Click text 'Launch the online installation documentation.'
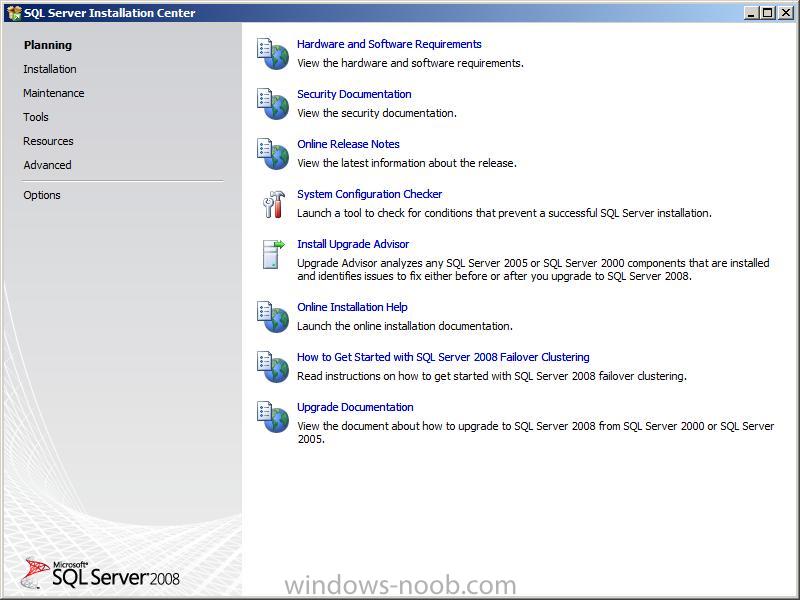Viewport: 800px width, 600px height. [405, 326]
